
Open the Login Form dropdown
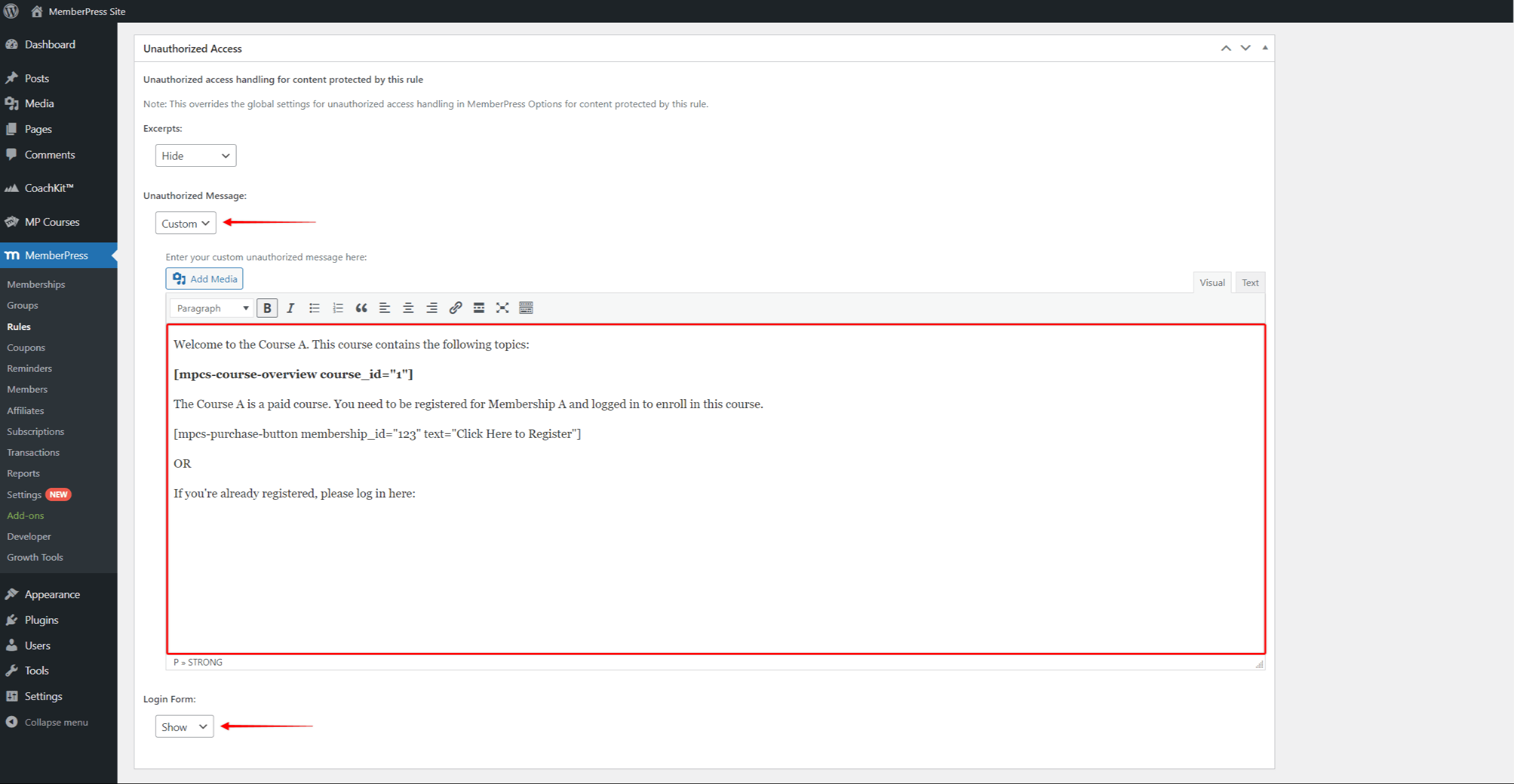coord(184,726)
